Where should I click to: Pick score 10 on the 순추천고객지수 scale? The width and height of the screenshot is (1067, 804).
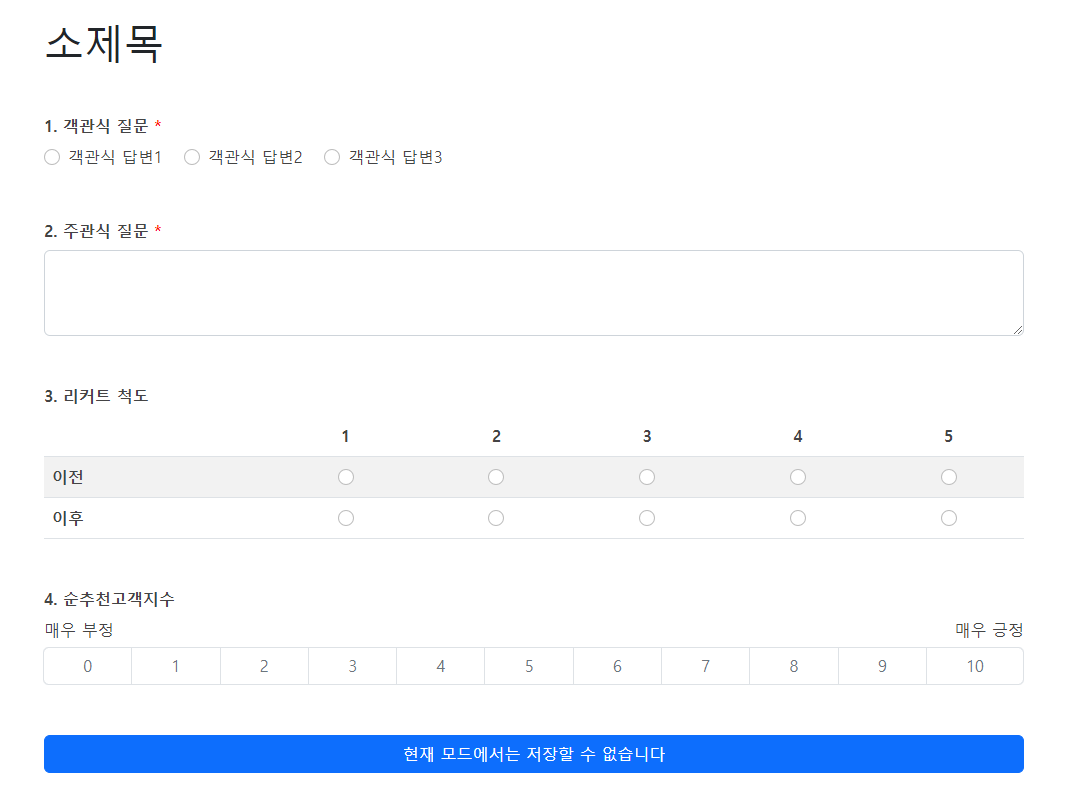click(x=975, y=666)
